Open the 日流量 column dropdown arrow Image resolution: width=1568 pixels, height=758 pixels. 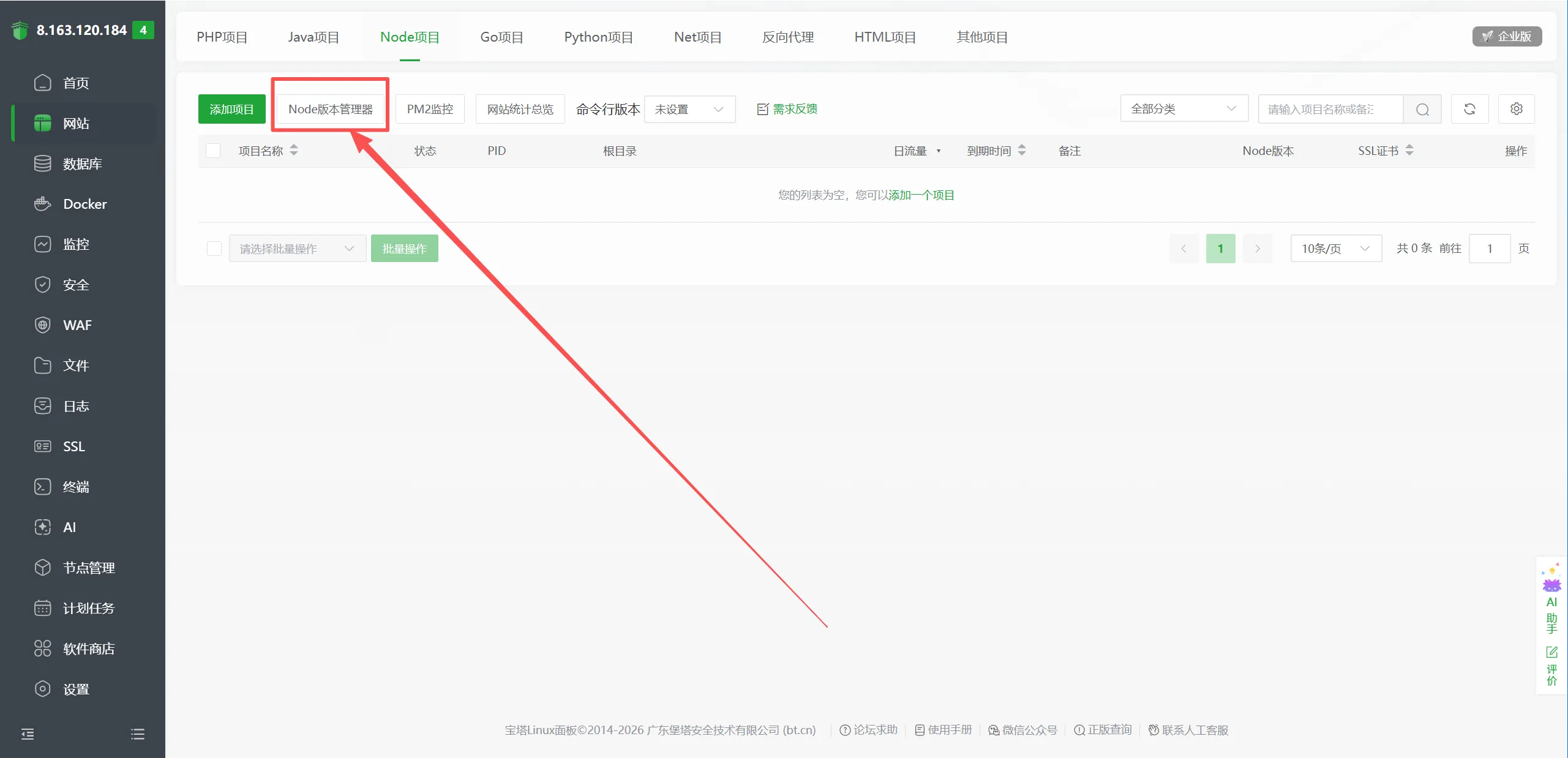(938, 151)
